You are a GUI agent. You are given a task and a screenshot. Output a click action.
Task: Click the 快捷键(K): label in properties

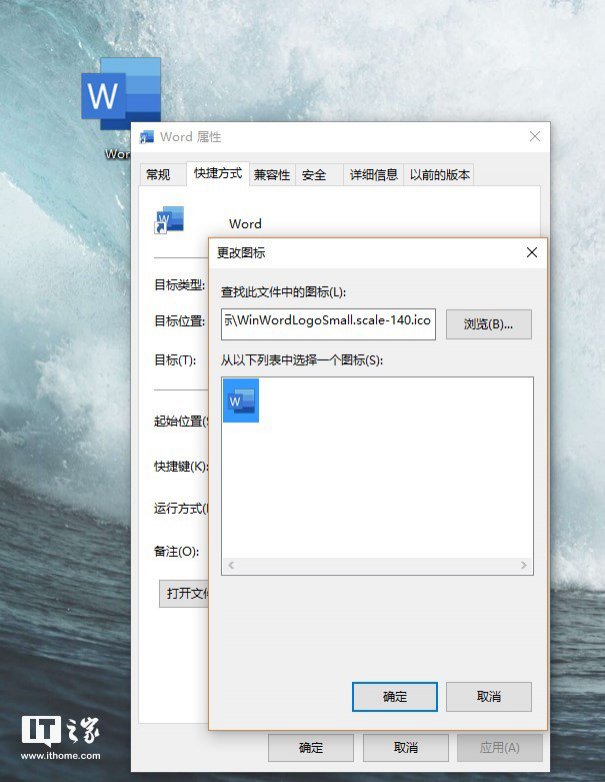pos(181,466)
